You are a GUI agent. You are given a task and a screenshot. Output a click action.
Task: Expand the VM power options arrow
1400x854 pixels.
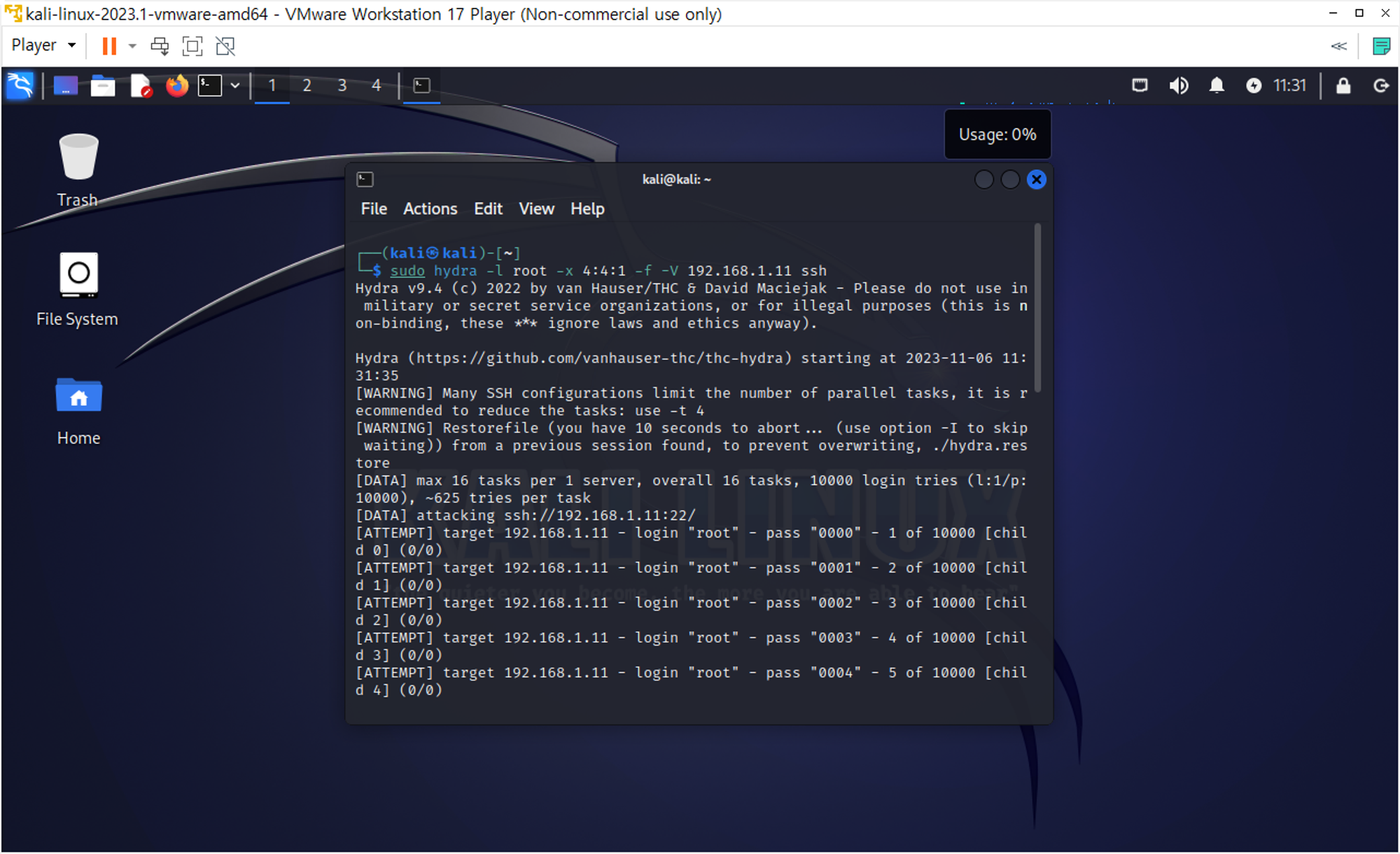click(x=132, y=46)
